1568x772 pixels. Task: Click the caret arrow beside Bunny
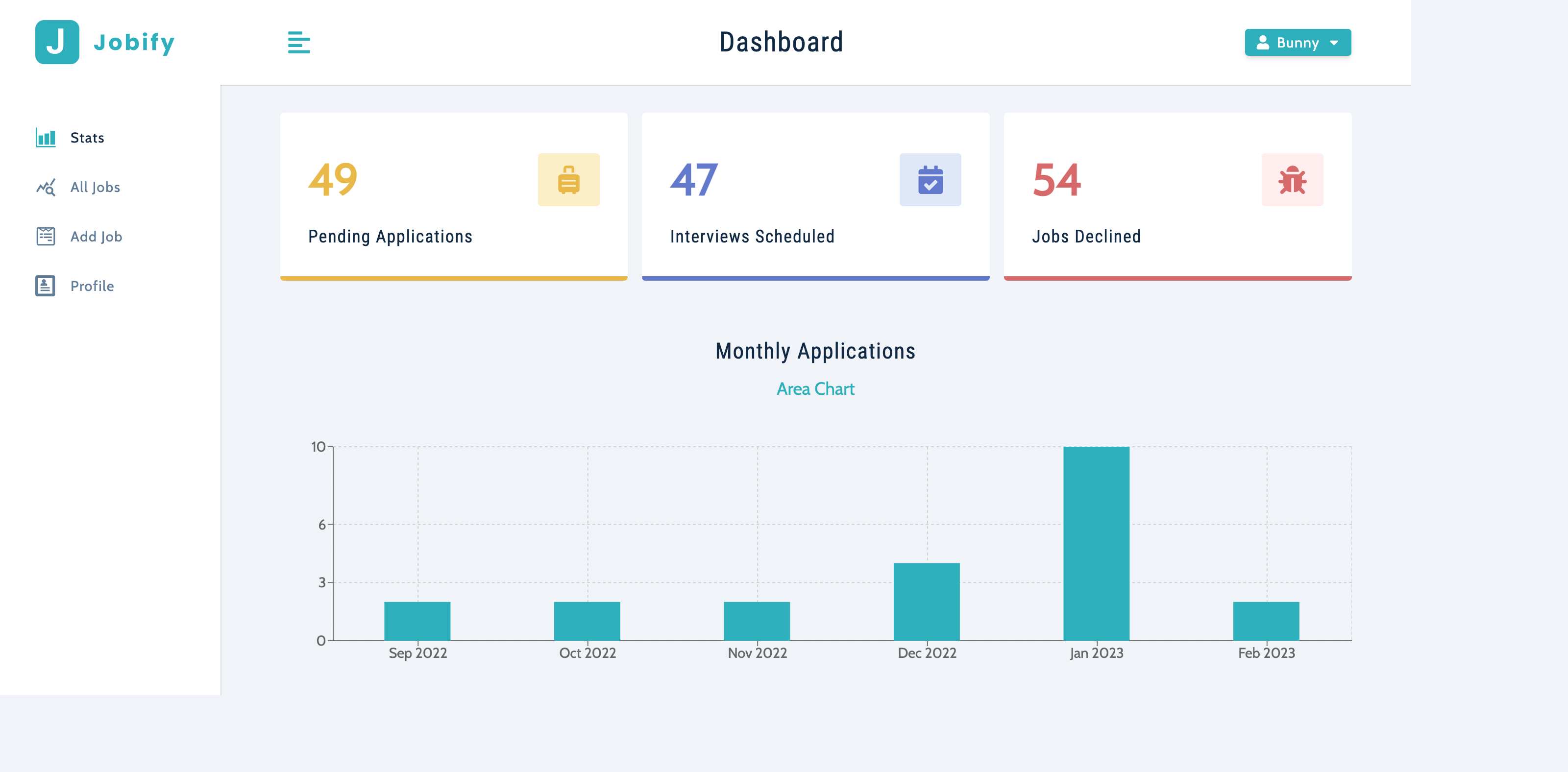(x=1334, y=43)
